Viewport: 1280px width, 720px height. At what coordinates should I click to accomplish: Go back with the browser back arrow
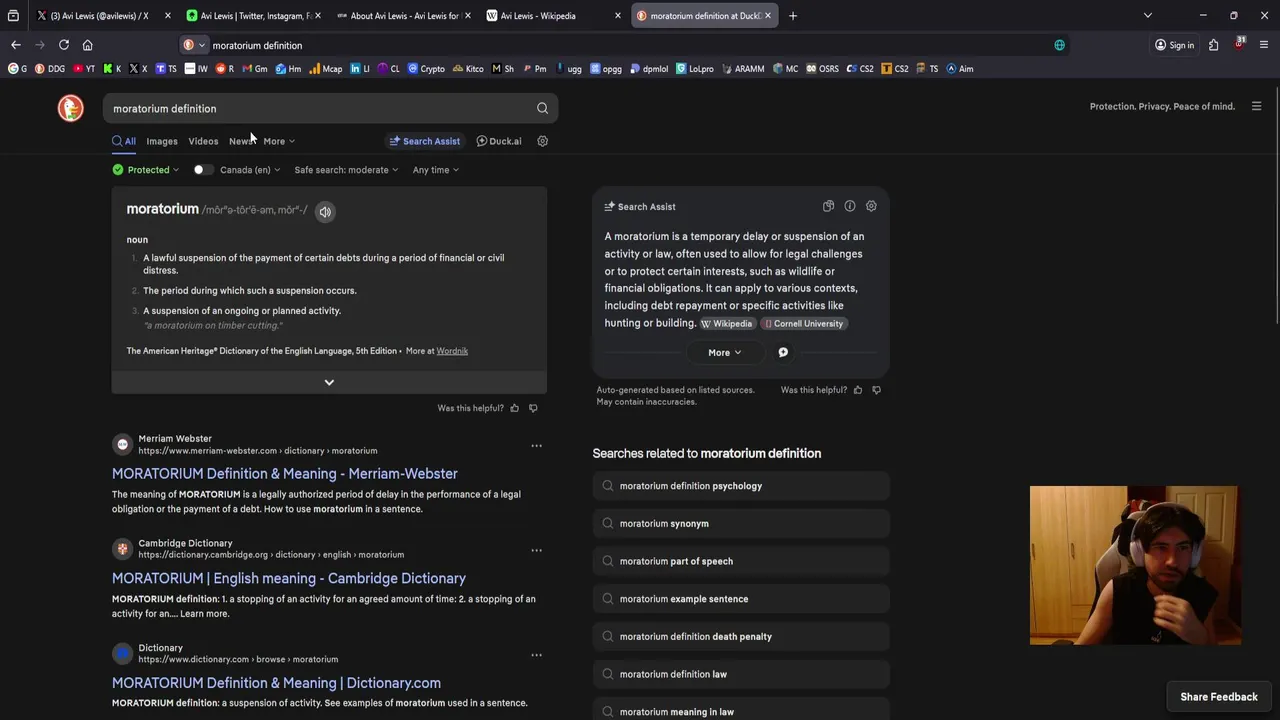[16, 45]
